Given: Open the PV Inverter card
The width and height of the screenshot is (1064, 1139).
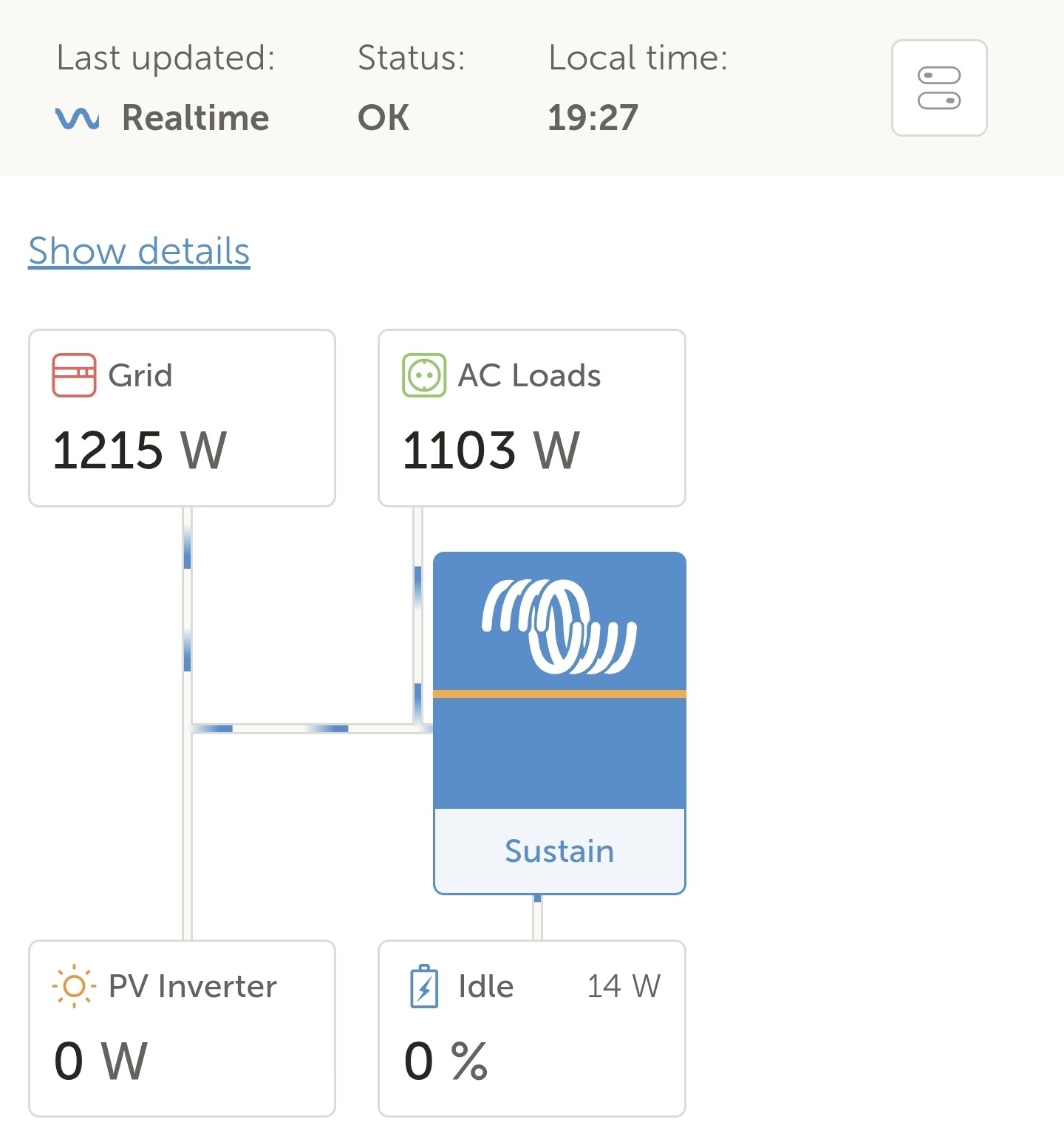Looking at the screenshot, I should 182,1027.
